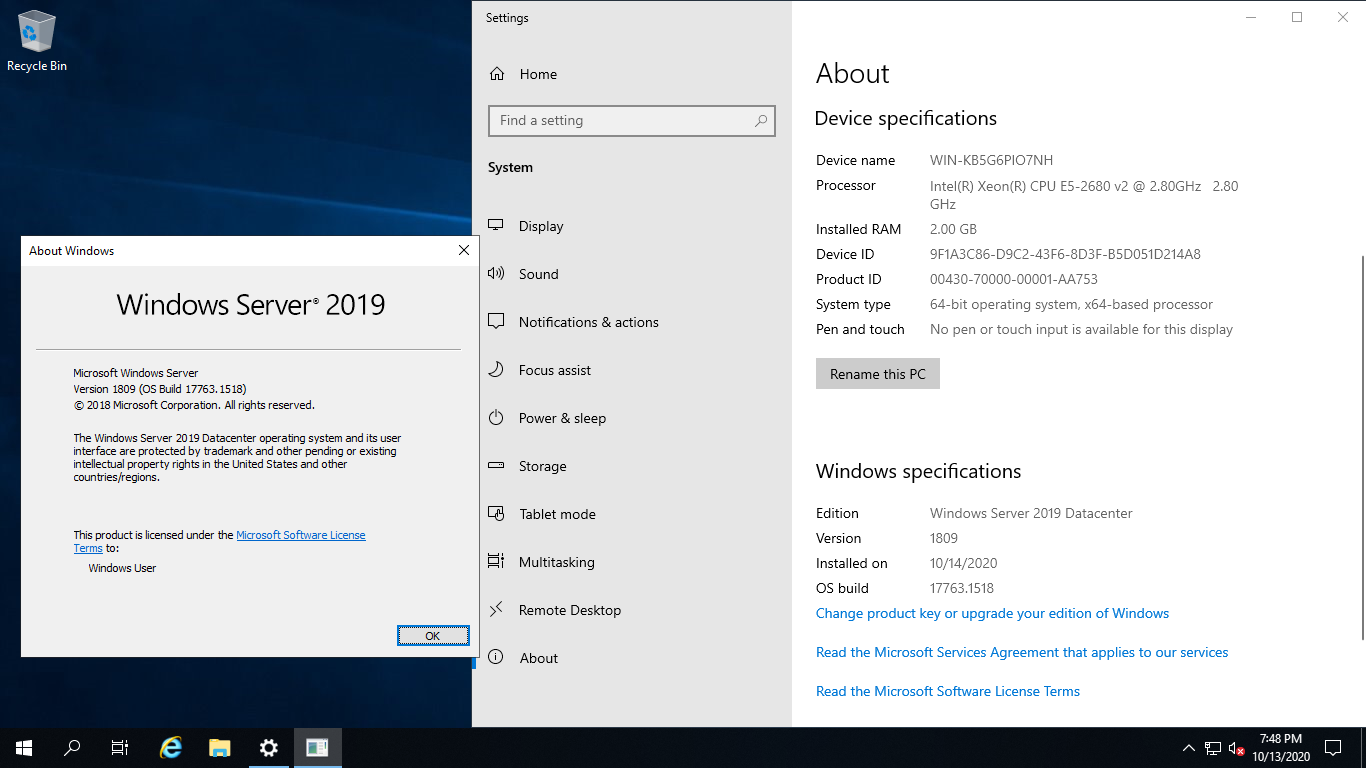1366x768 pixels.
Task: Click the network tray icon
Action: (1213, 748)
